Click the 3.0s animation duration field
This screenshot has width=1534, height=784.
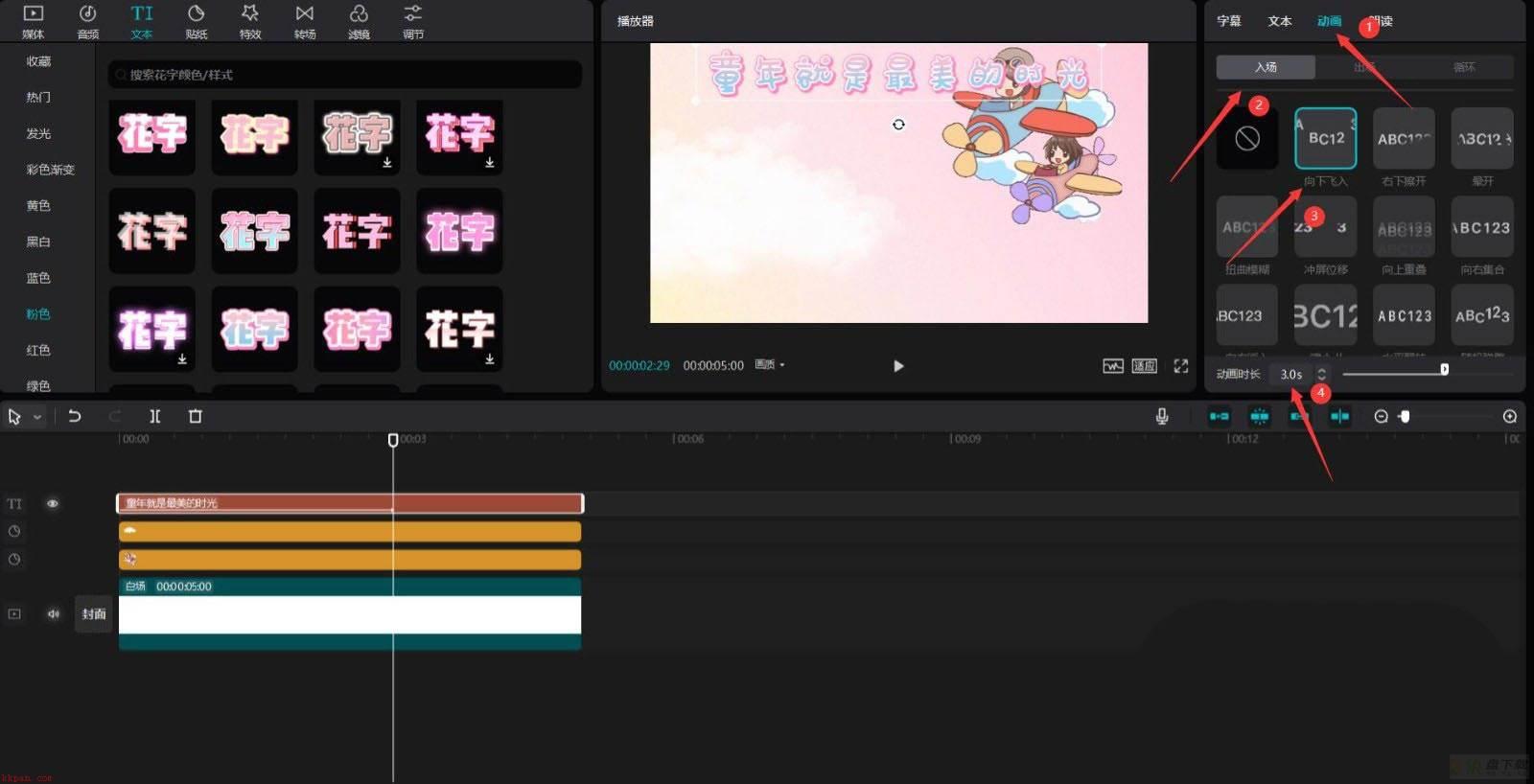[x=1291, y=374]
